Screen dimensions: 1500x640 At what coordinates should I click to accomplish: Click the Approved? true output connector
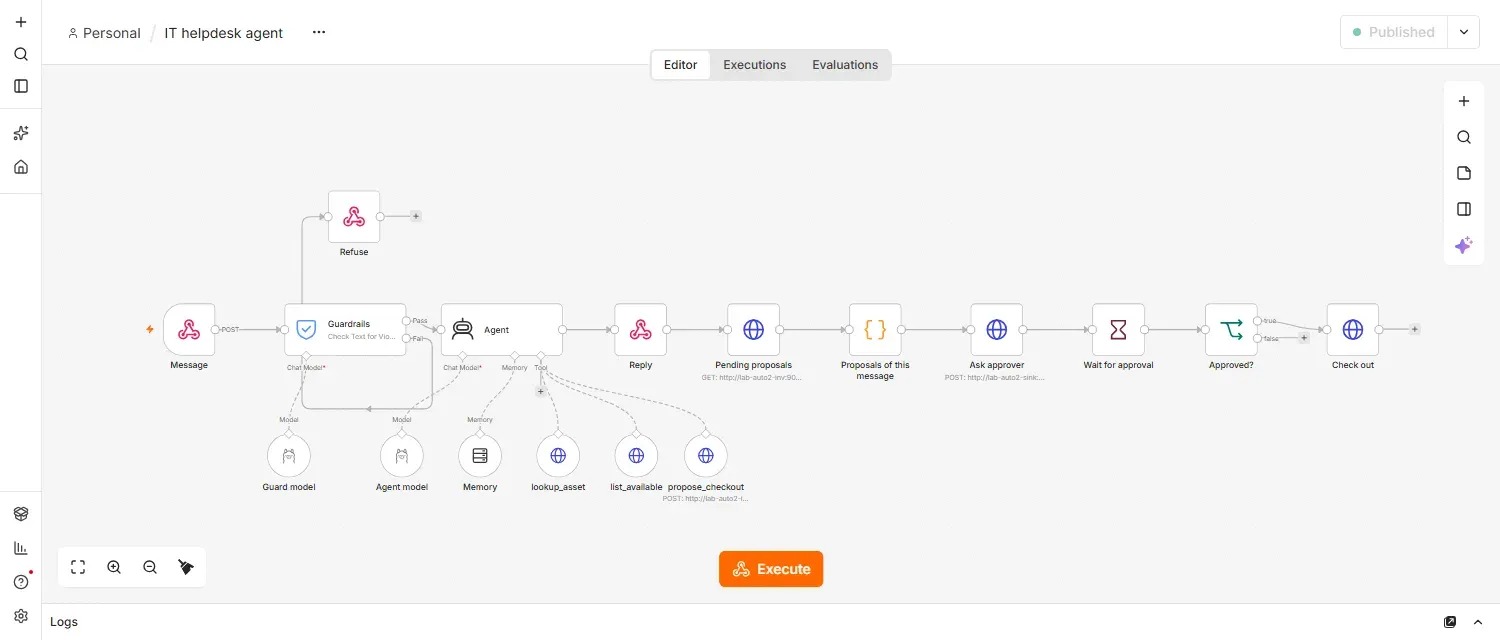click(x=1257, y=320)
